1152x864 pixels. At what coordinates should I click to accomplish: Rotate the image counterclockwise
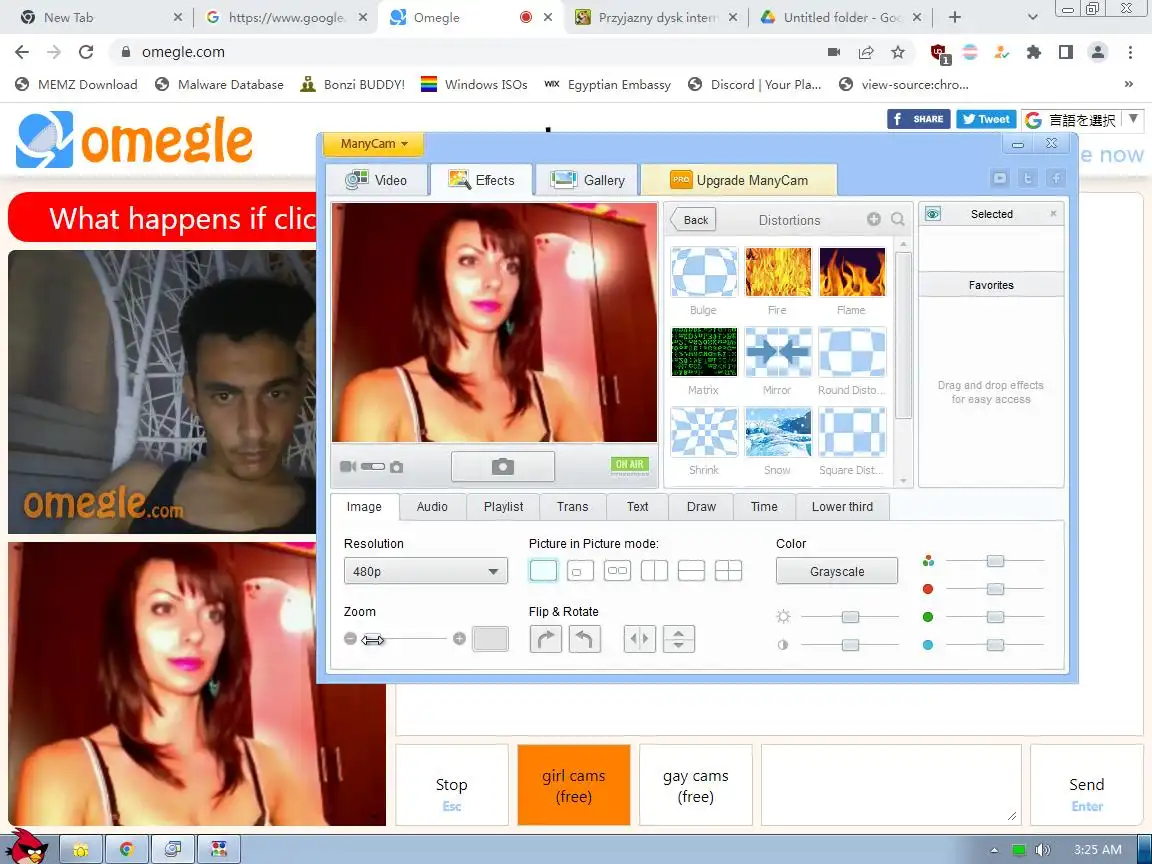[x=584, y=638]
